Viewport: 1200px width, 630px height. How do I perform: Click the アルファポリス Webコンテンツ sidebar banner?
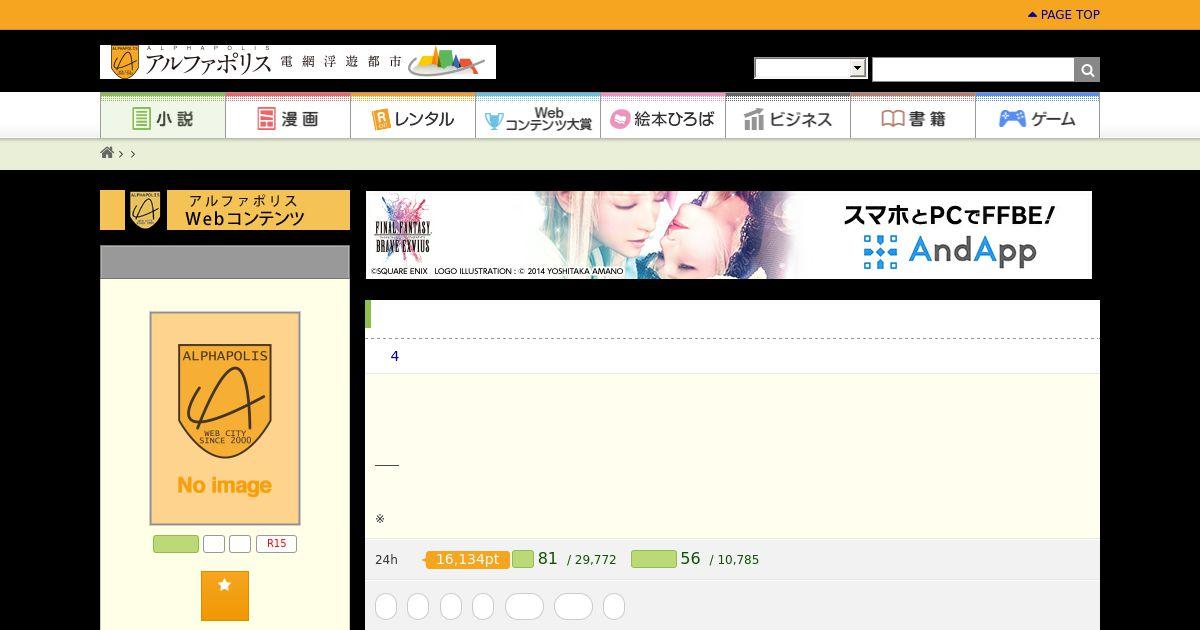[225, 210]
